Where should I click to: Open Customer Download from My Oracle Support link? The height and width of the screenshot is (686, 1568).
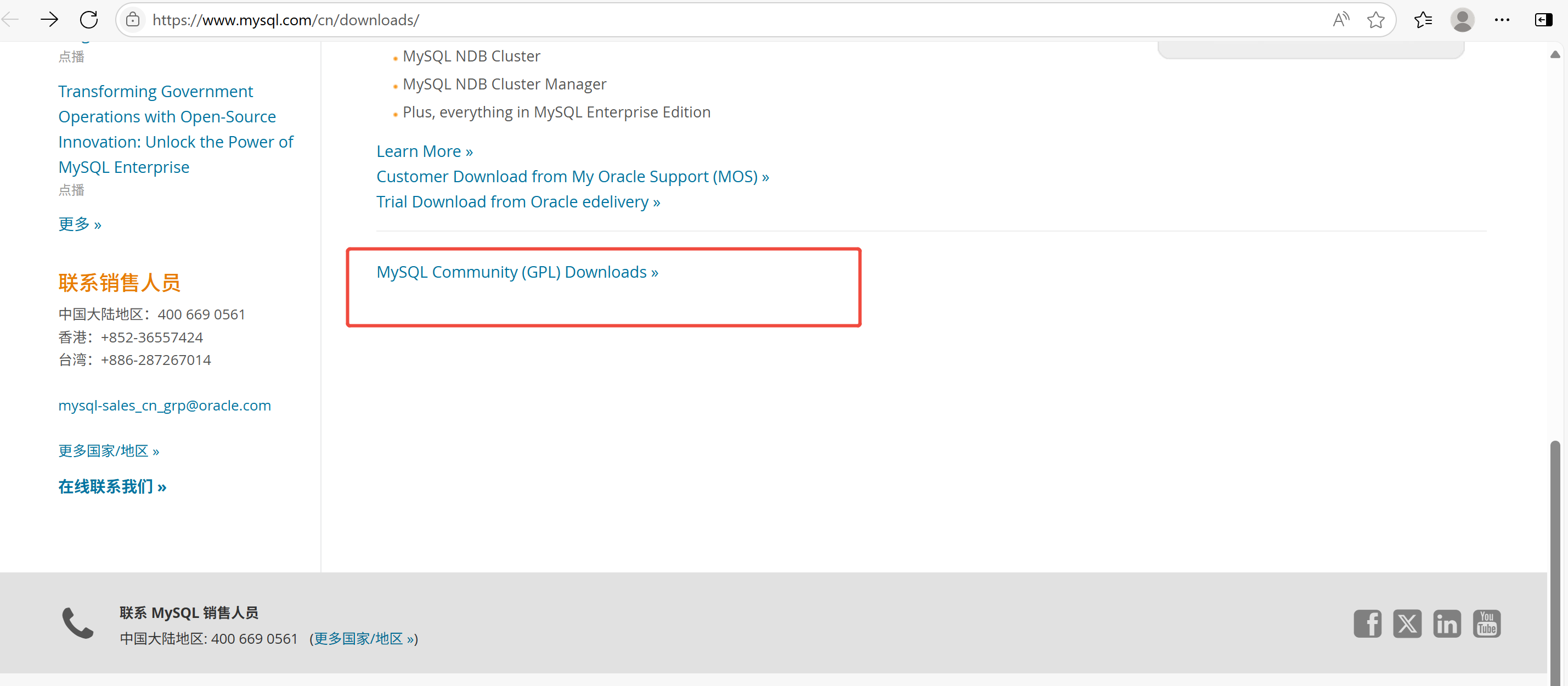pyautogui.click(x=573, y=177)
